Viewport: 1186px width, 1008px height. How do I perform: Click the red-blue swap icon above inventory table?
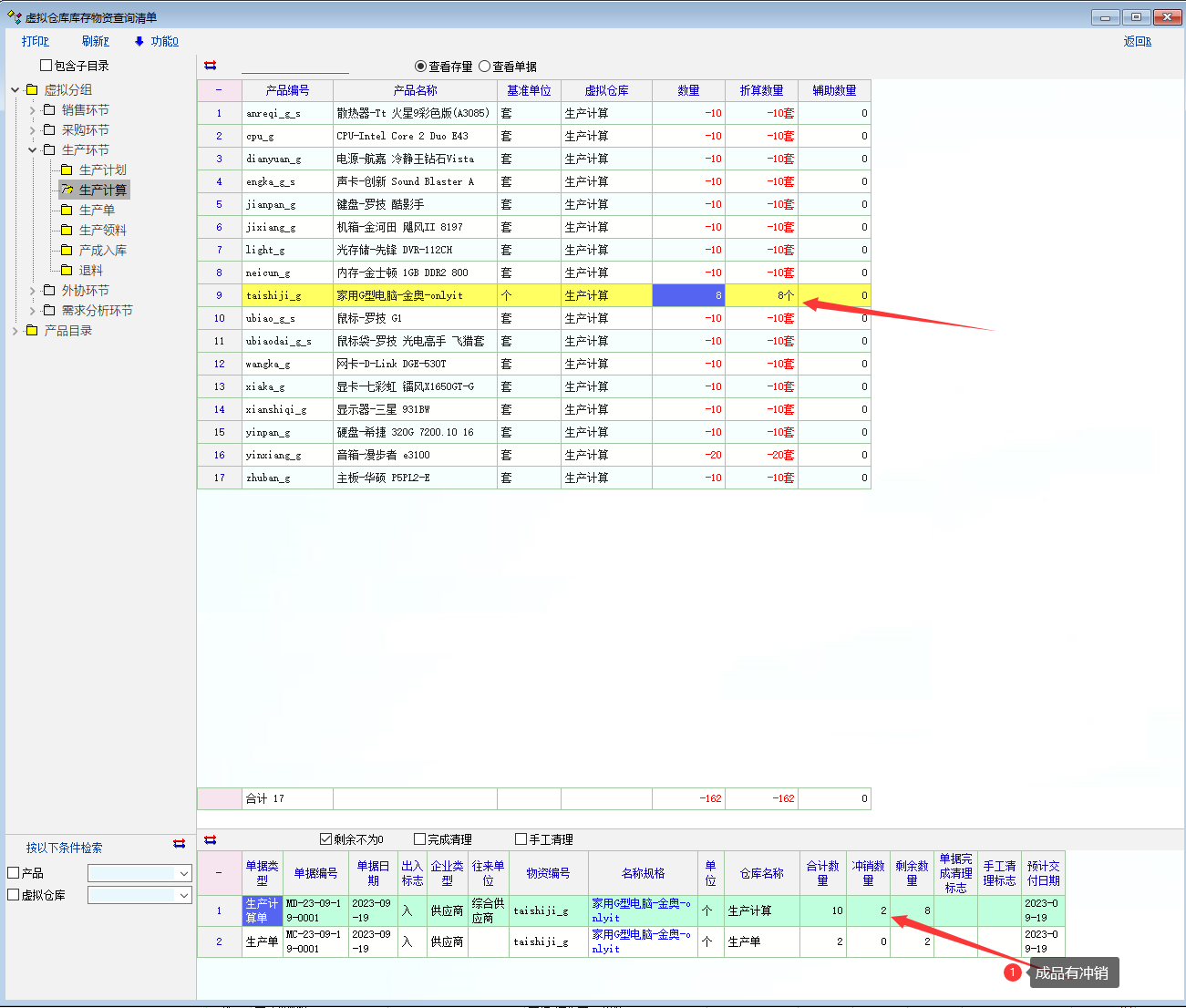point(211,66)
